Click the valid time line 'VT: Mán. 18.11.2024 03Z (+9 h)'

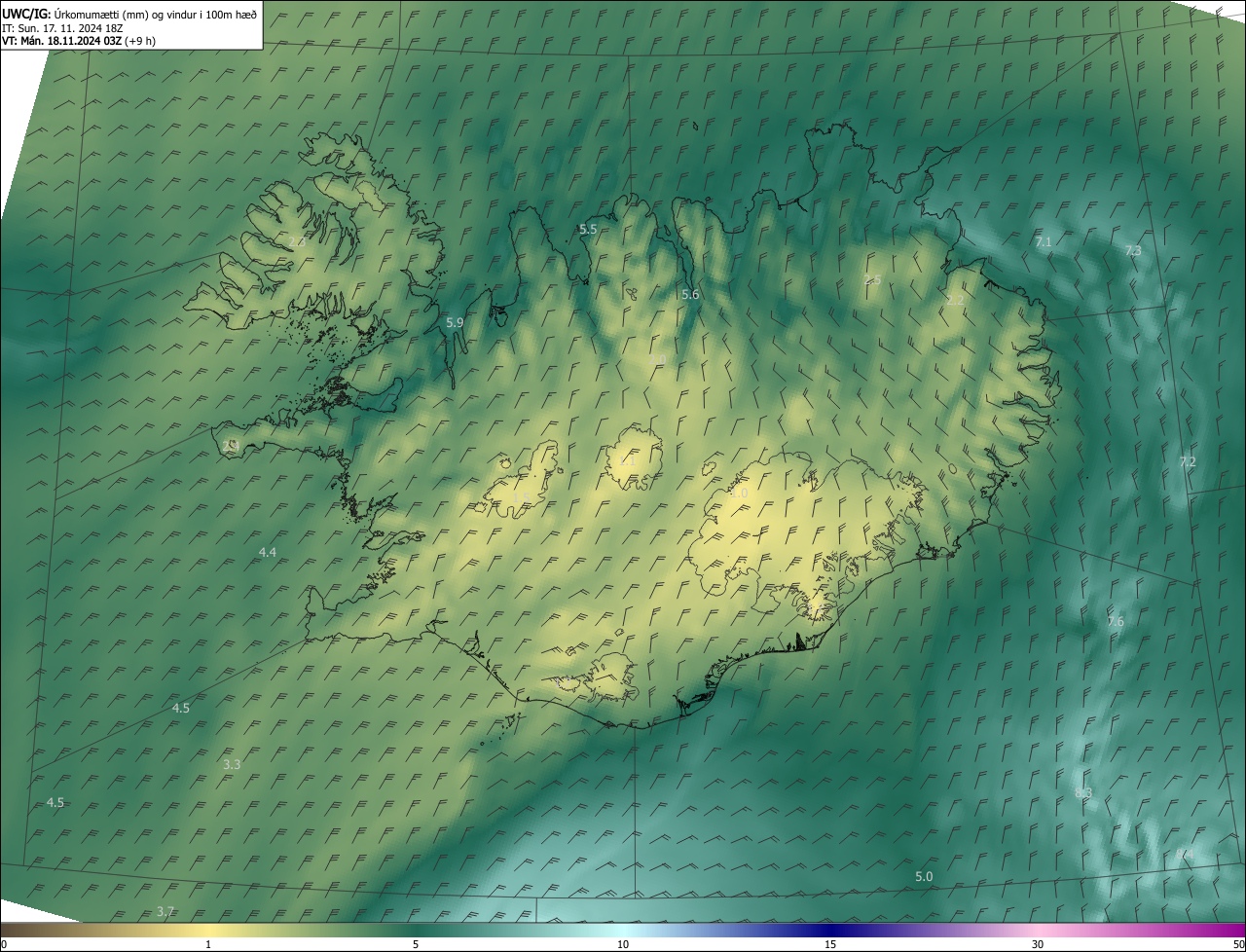[x=79, y=41]
